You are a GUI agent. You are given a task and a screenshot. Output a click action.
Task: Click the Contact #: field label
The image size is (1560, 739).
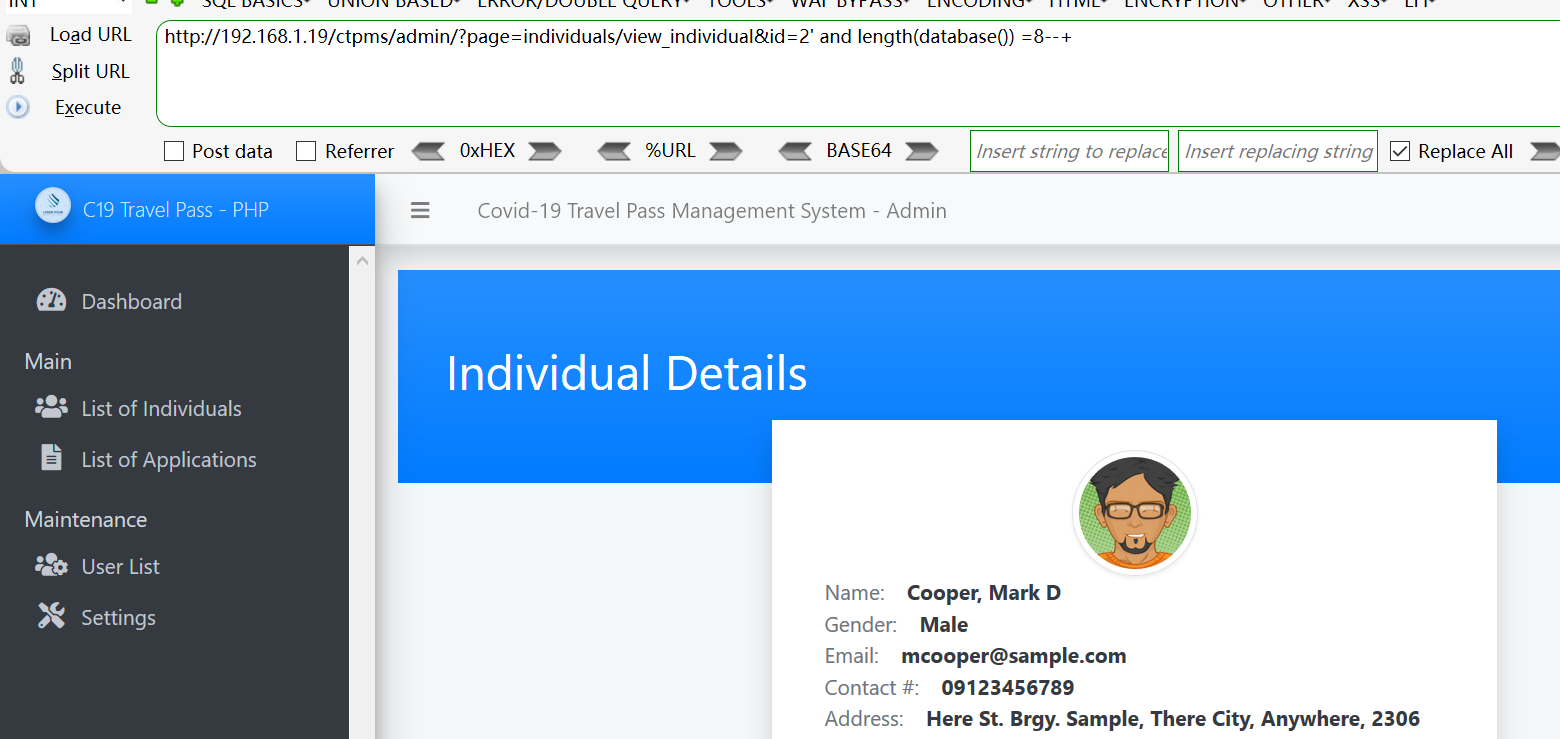(x=872, y=688)
